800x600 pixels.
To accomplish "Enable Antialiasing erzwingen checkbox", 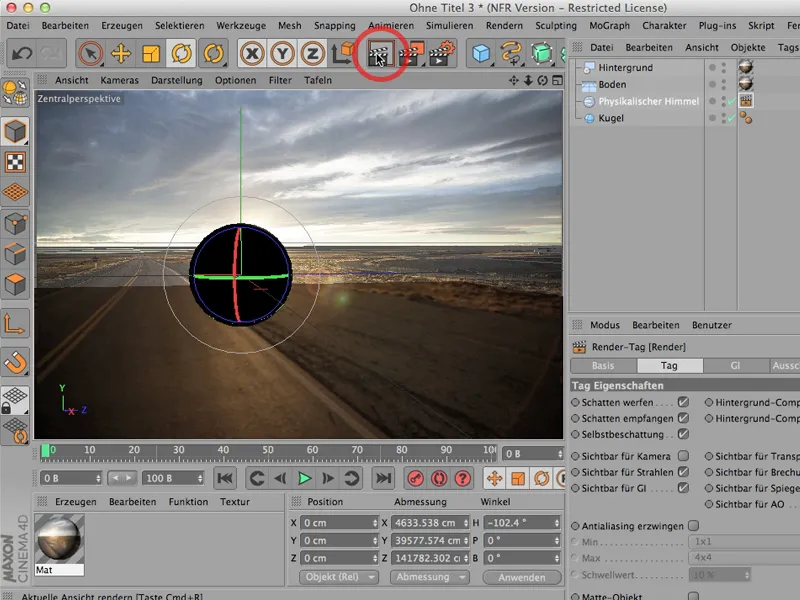I will pos(693,526).
